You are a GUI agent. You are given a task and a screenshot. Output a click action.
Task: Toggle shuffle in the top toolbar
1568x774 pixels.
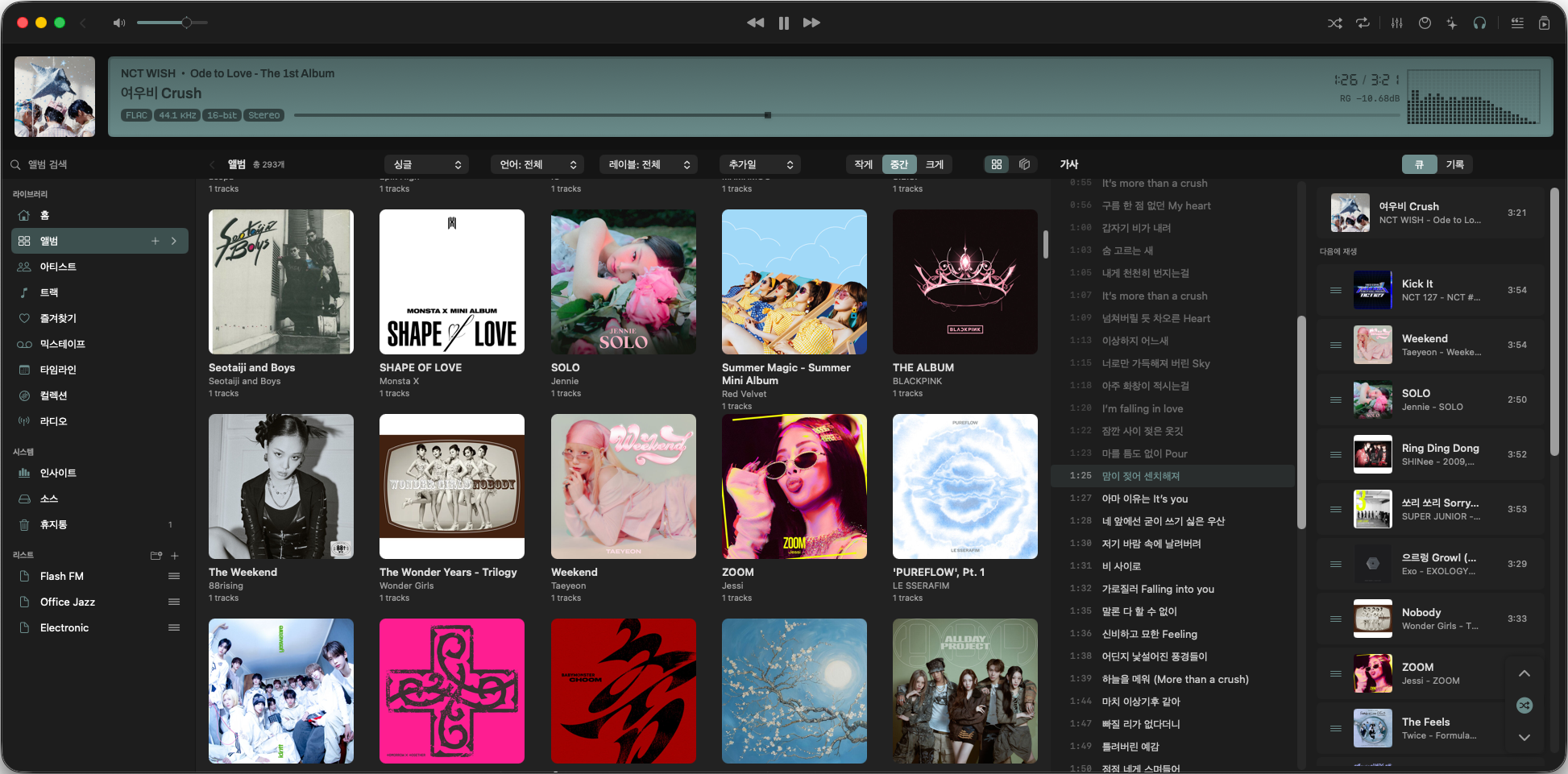1335,23
